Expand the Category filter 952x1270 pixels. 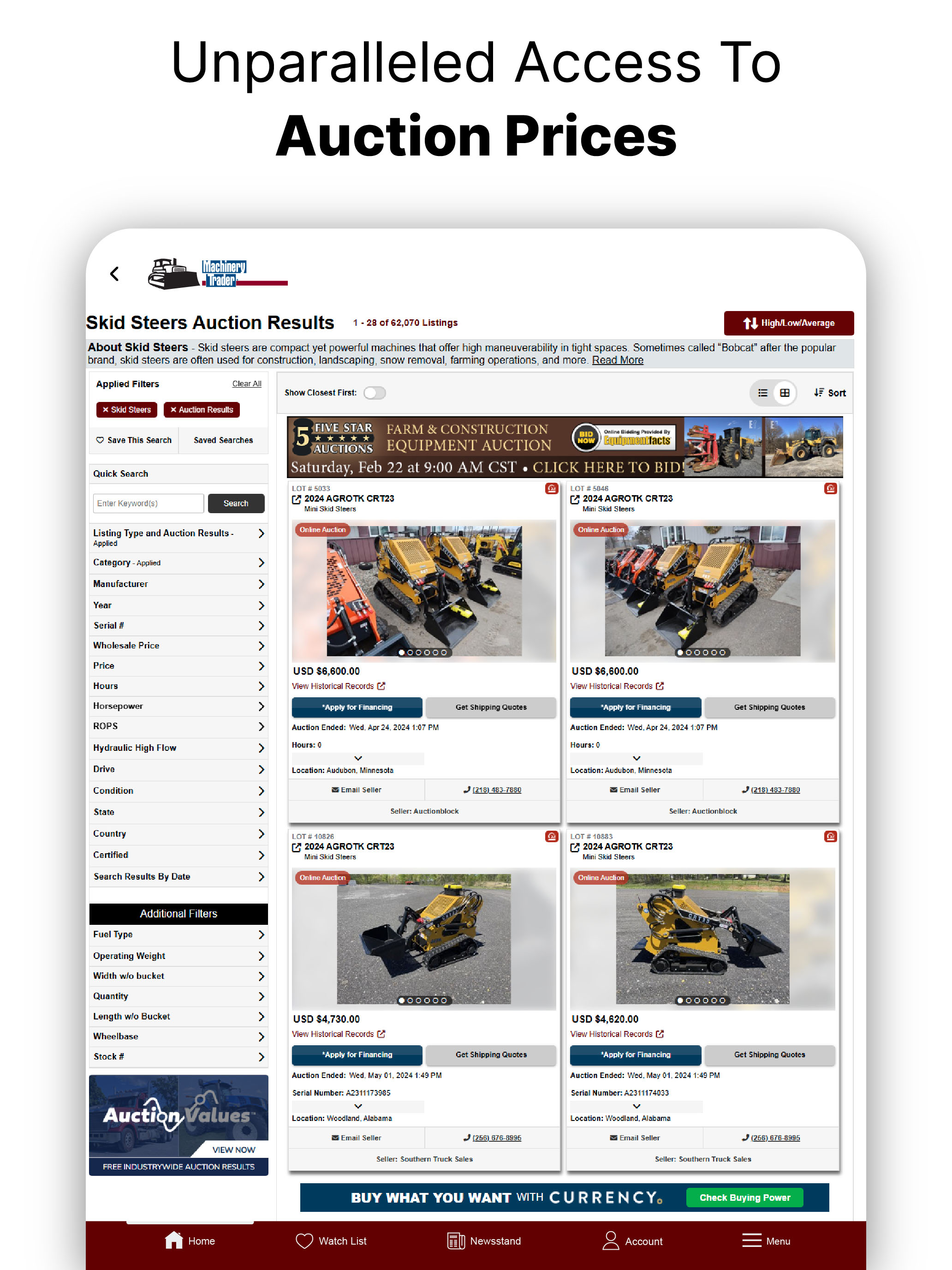[x=178, y=563]
